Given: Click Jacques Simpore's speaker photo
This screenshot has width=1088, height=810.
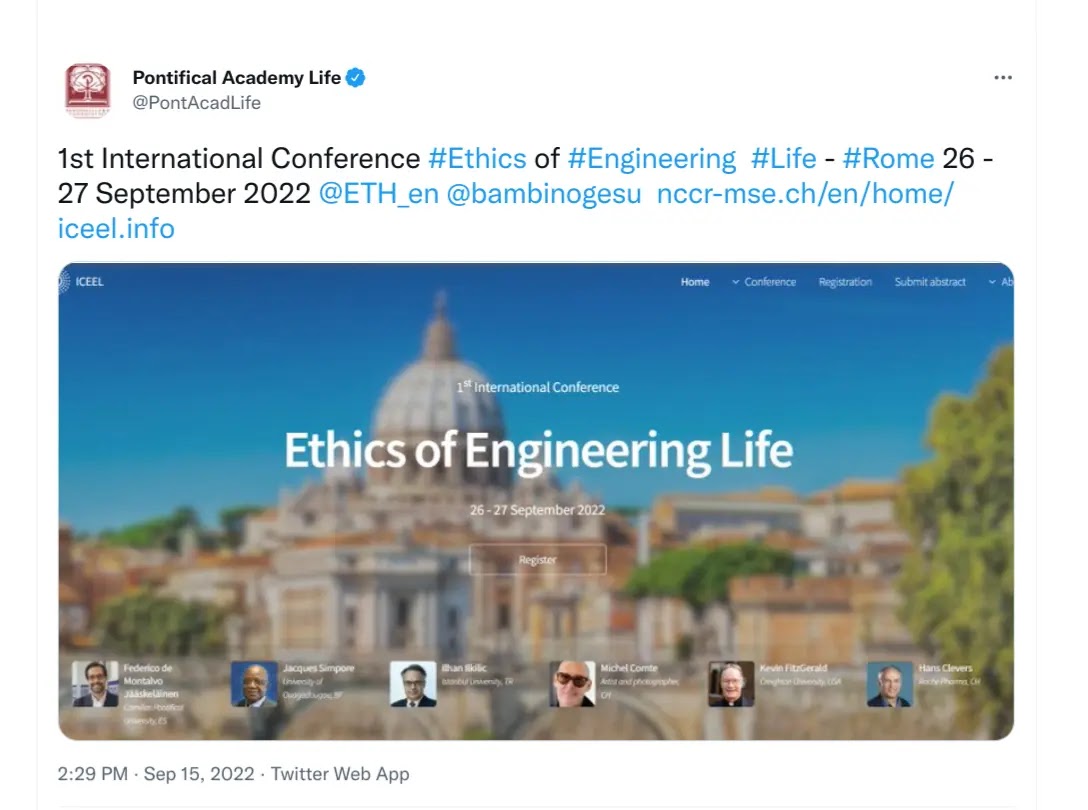Looking at the screenshot, I should point(254,684).
